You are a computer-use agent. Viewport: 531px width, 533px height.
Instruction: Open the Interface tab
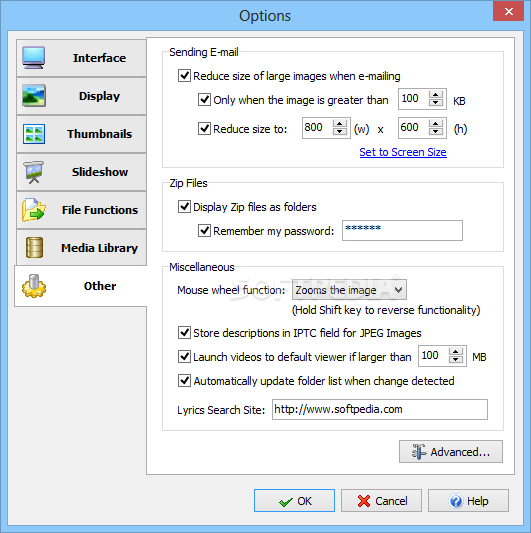(81, 58)
